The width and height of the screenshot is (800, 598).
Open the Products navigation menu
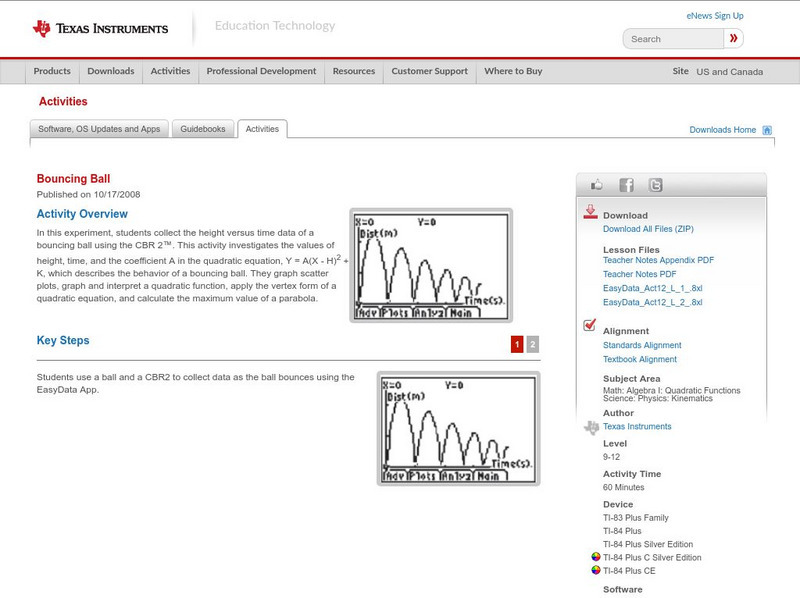(52, 72)
